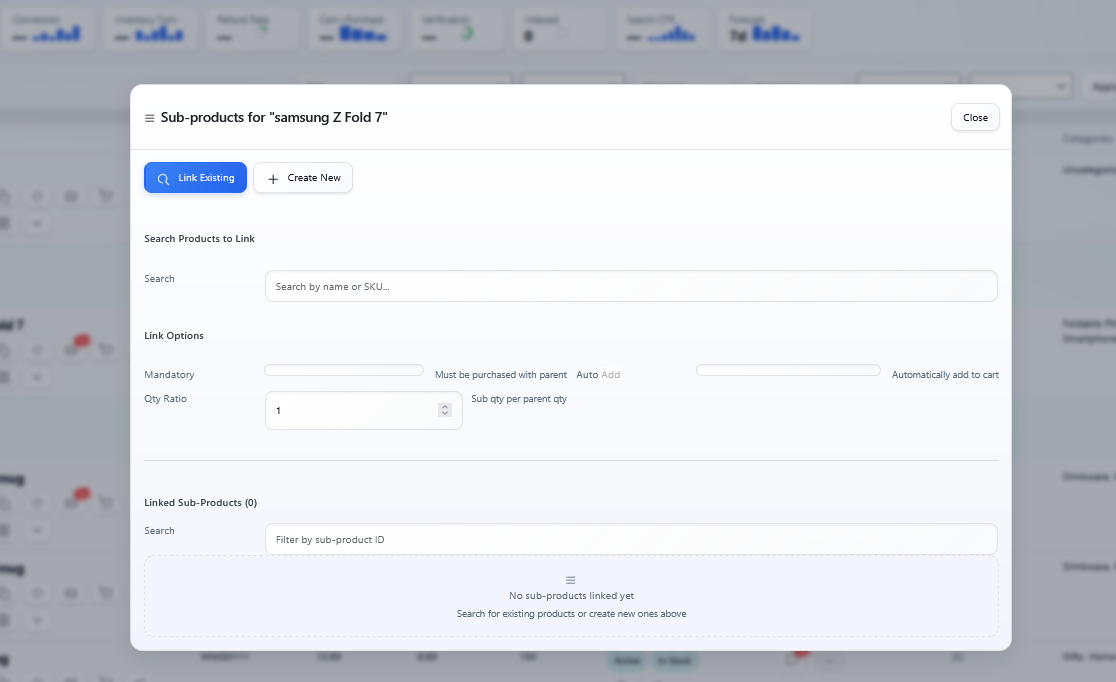Screen dimensions: 1116x682
Task: Click the "Search Products to Link" heading
Action: 199,238
